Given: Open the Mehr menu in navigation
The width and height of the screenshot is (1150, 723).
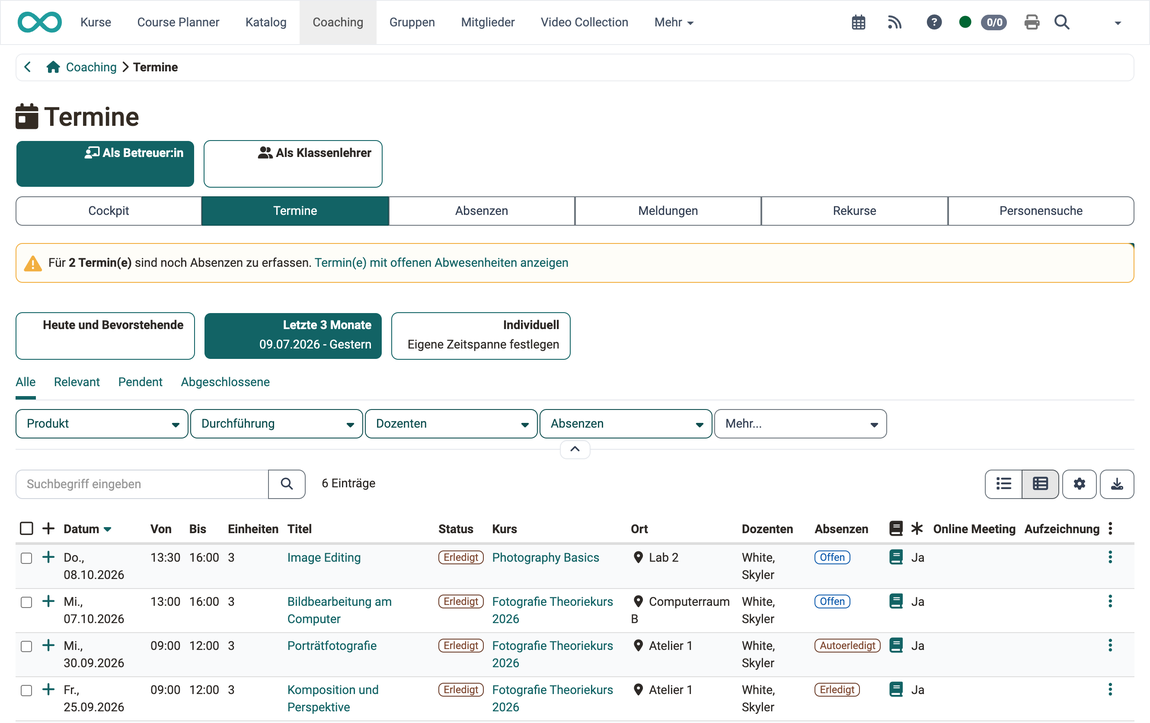Looking at the screenshot, I should (x=673, y=23).
